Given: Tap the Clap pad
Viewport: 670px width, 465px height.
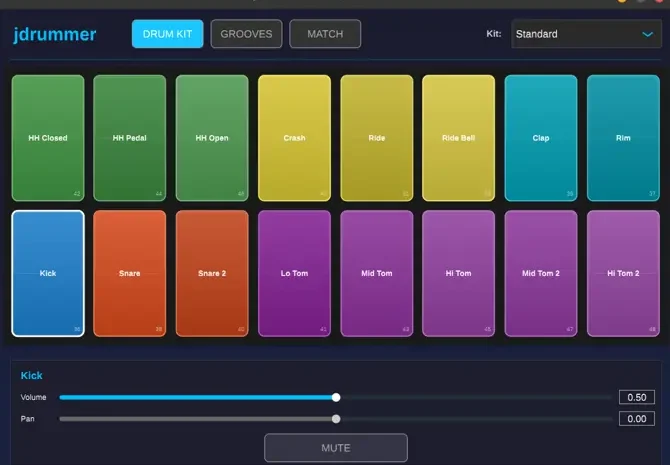Looking at the screenshot, I should point(541,138).
